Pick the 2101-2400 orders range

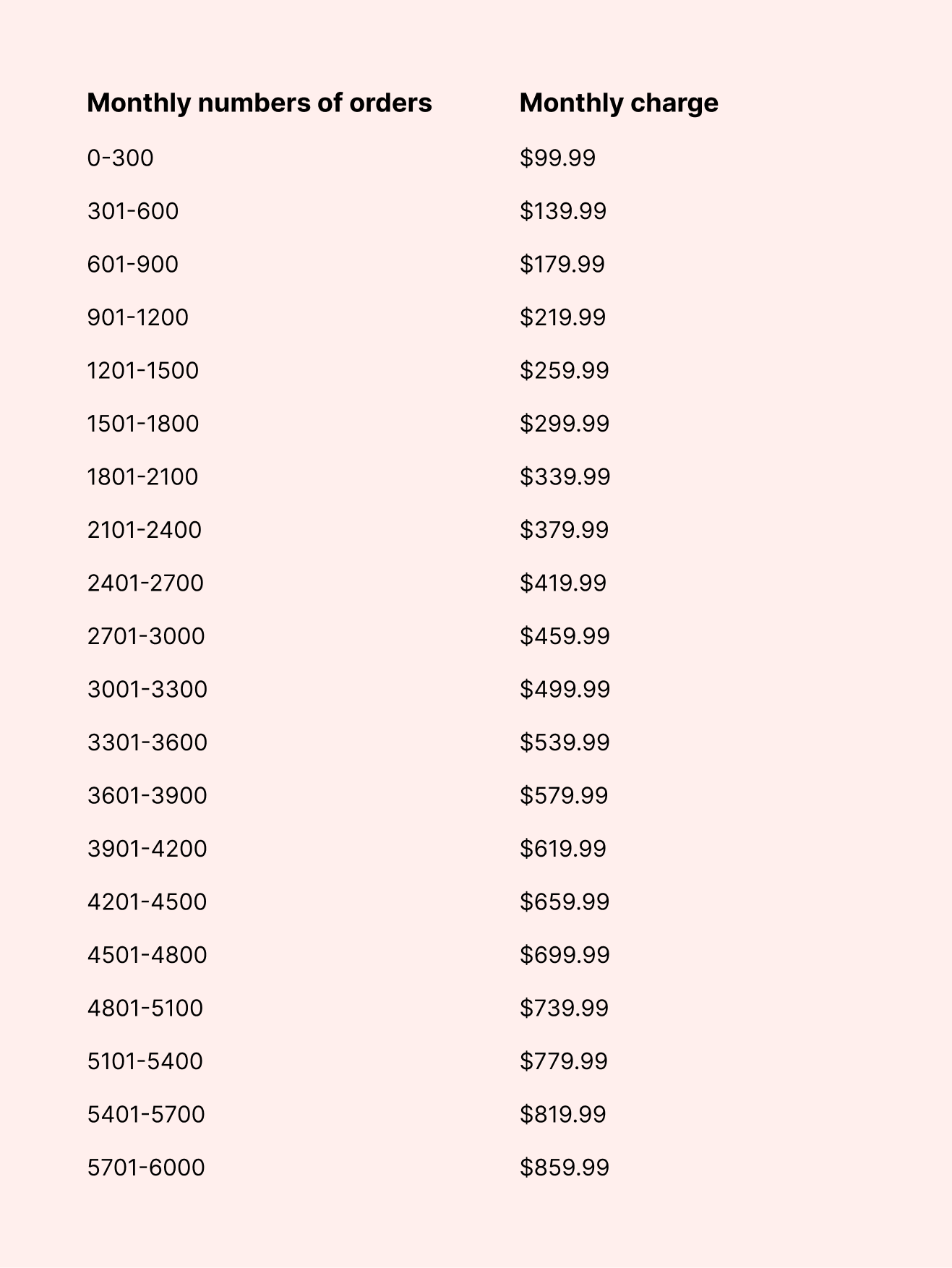click(x=144, y=530)
